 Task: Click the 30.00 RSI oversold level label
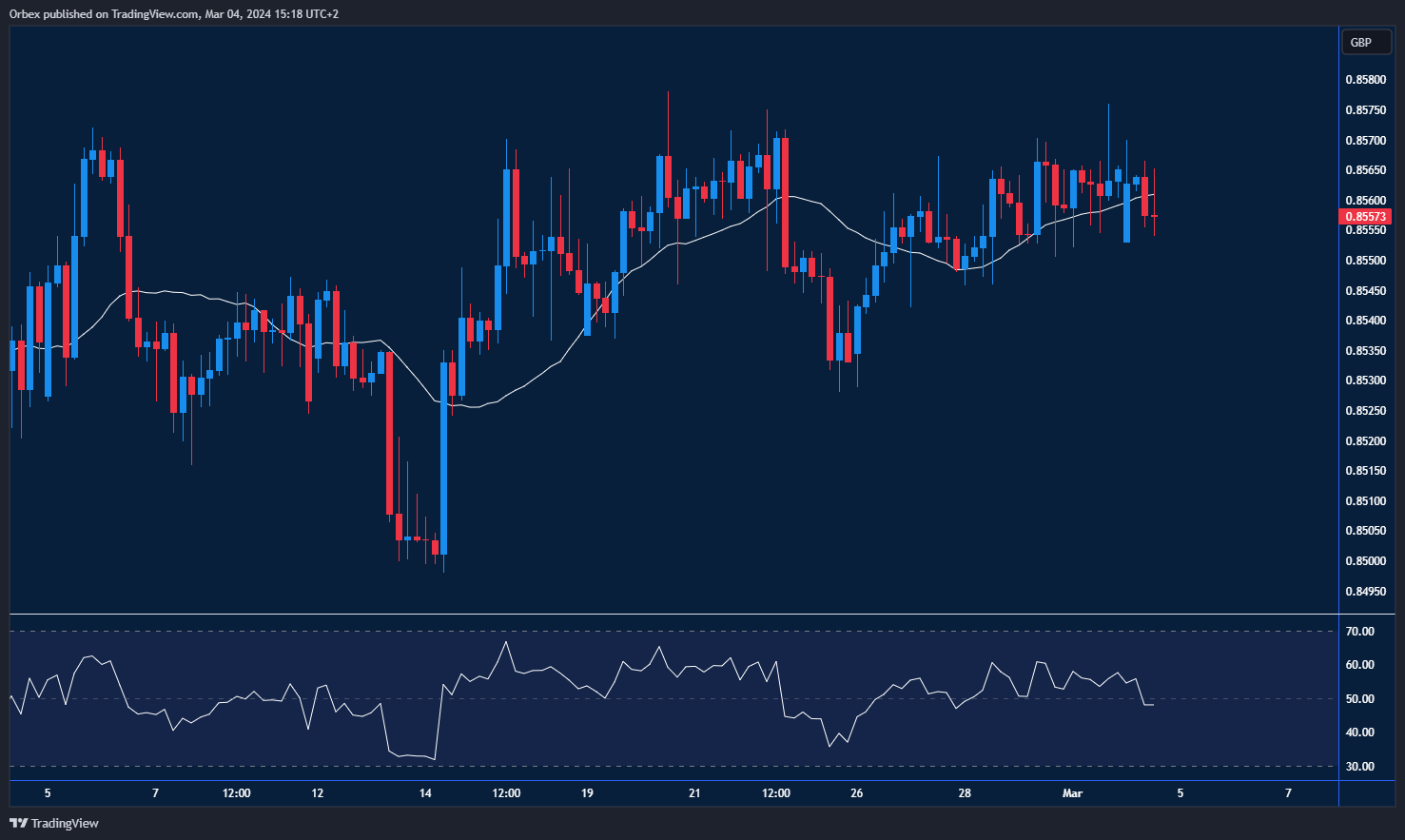point(1359,767)
